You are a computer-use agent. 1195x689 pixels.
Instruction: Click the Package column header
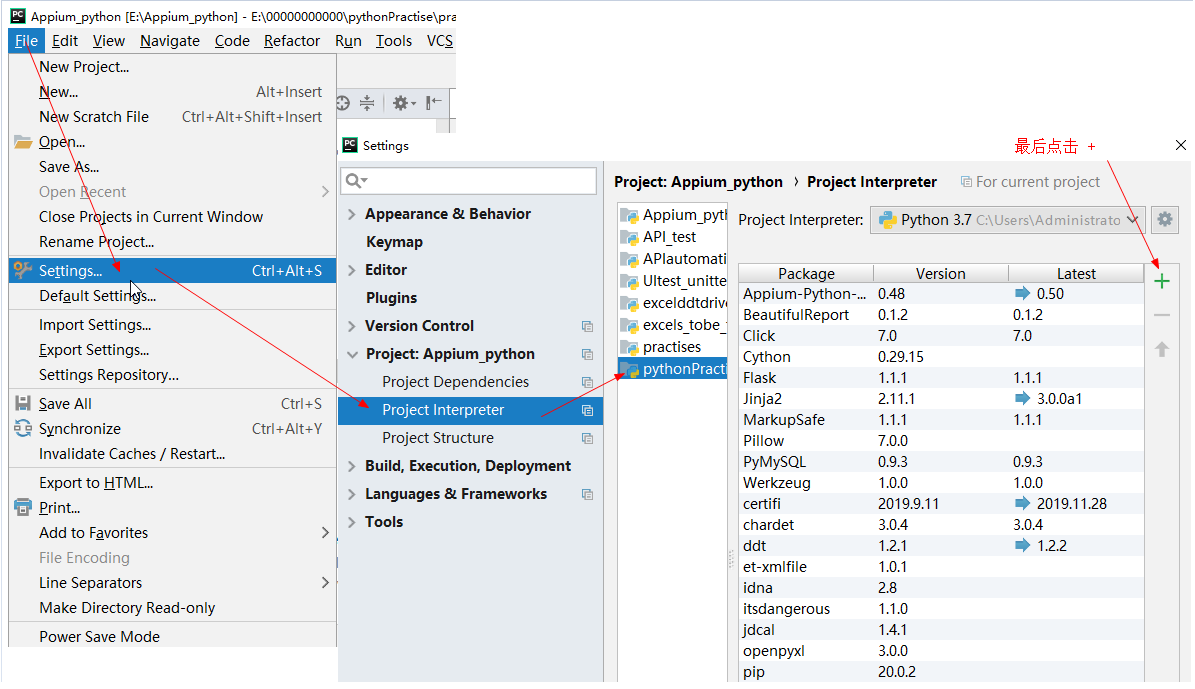pyautogui.click(x=806, y=274)
